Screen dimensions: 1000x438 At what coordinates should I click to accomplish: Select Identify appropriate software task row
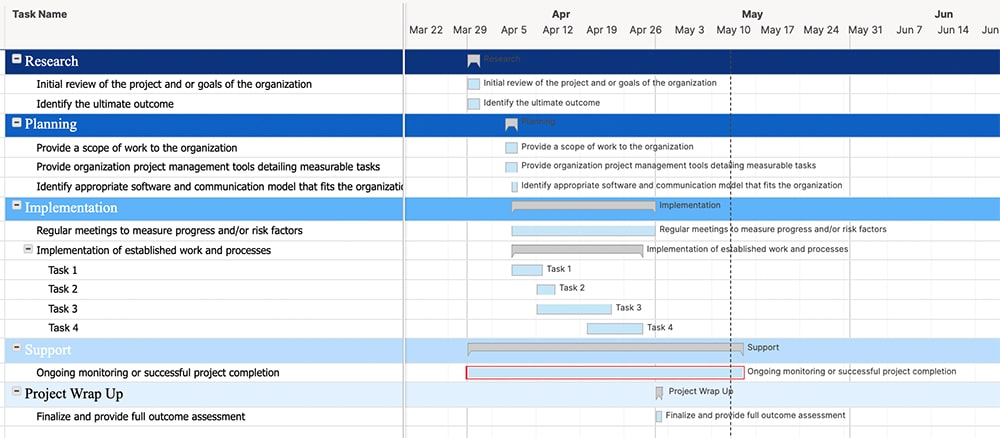pos(219,187)
